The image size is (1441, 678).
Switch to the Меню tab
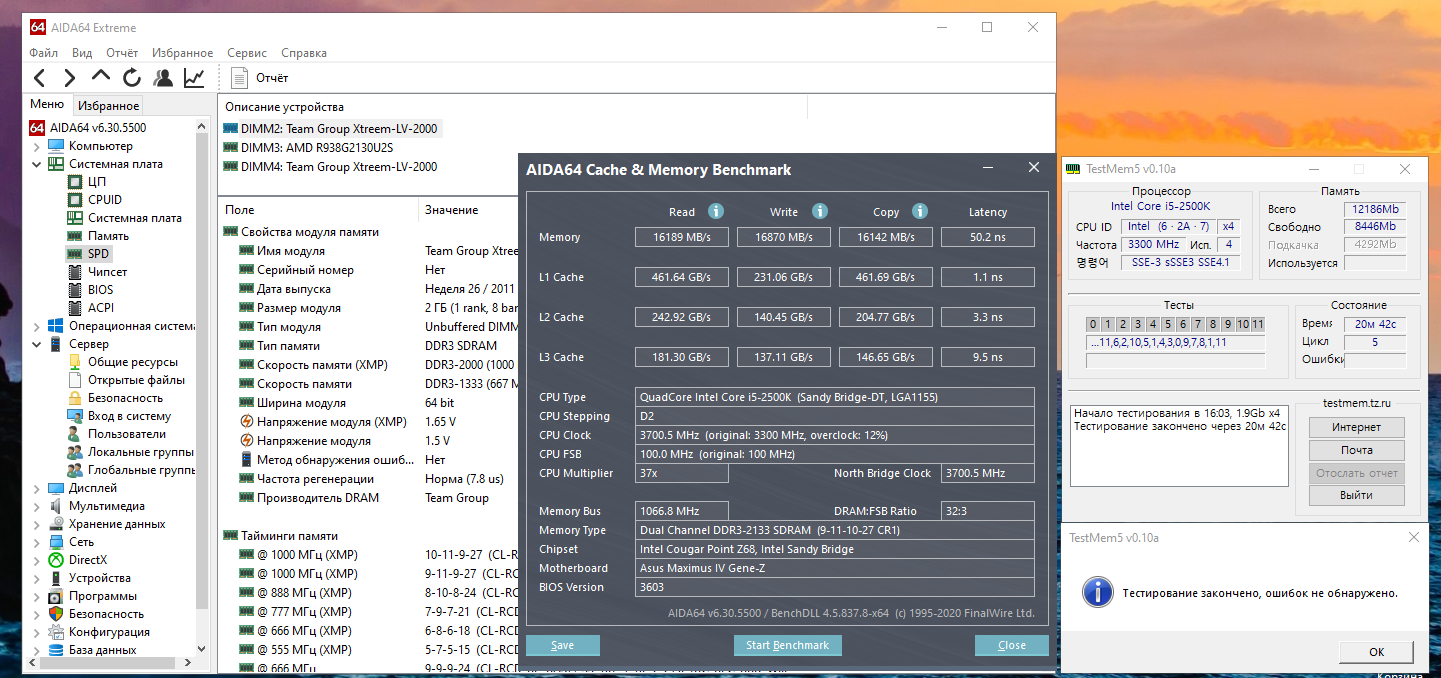pyautogui.click(x=47, y=104)
